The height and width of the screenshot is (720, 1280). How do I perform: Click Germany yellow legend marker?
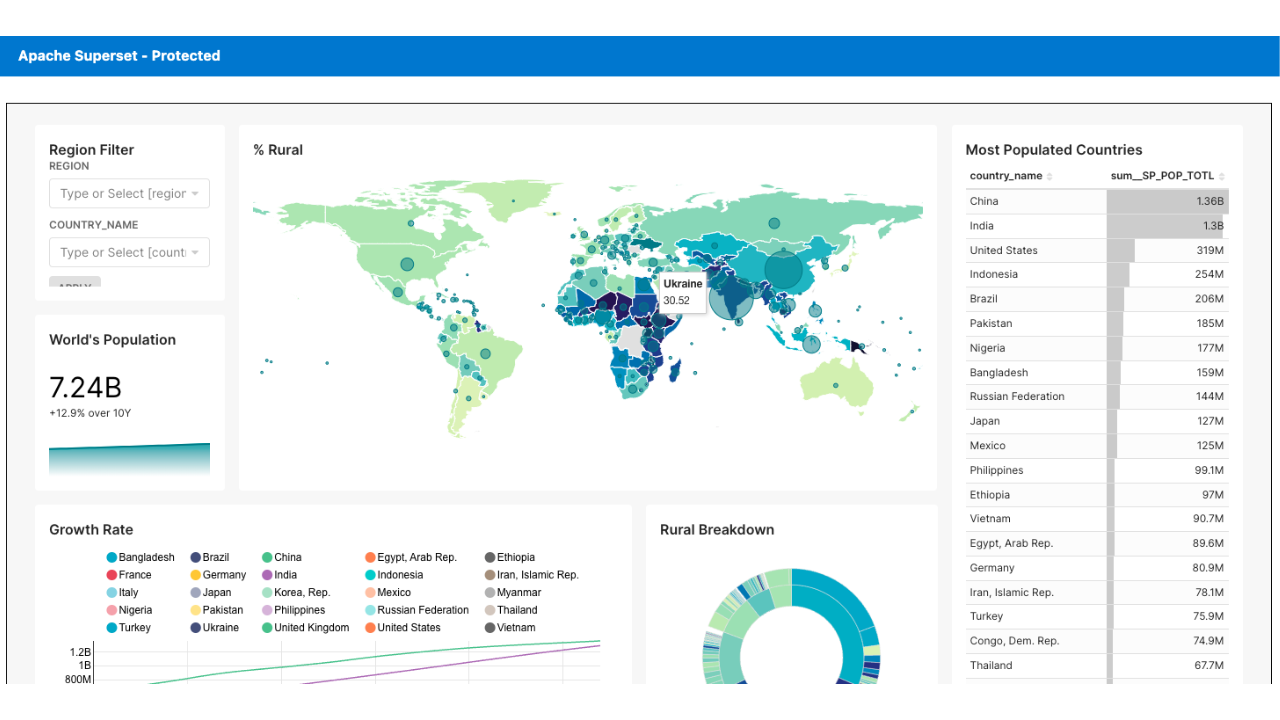(196, 575)
